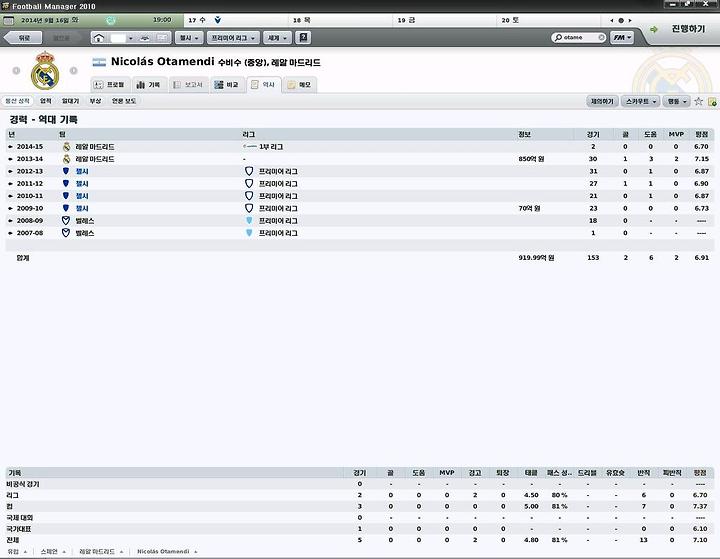This screenshot has width=720, height=559.
Task: Click the Chelsea crest in the 2012-13 row
Action: click(x=66, y=171)
